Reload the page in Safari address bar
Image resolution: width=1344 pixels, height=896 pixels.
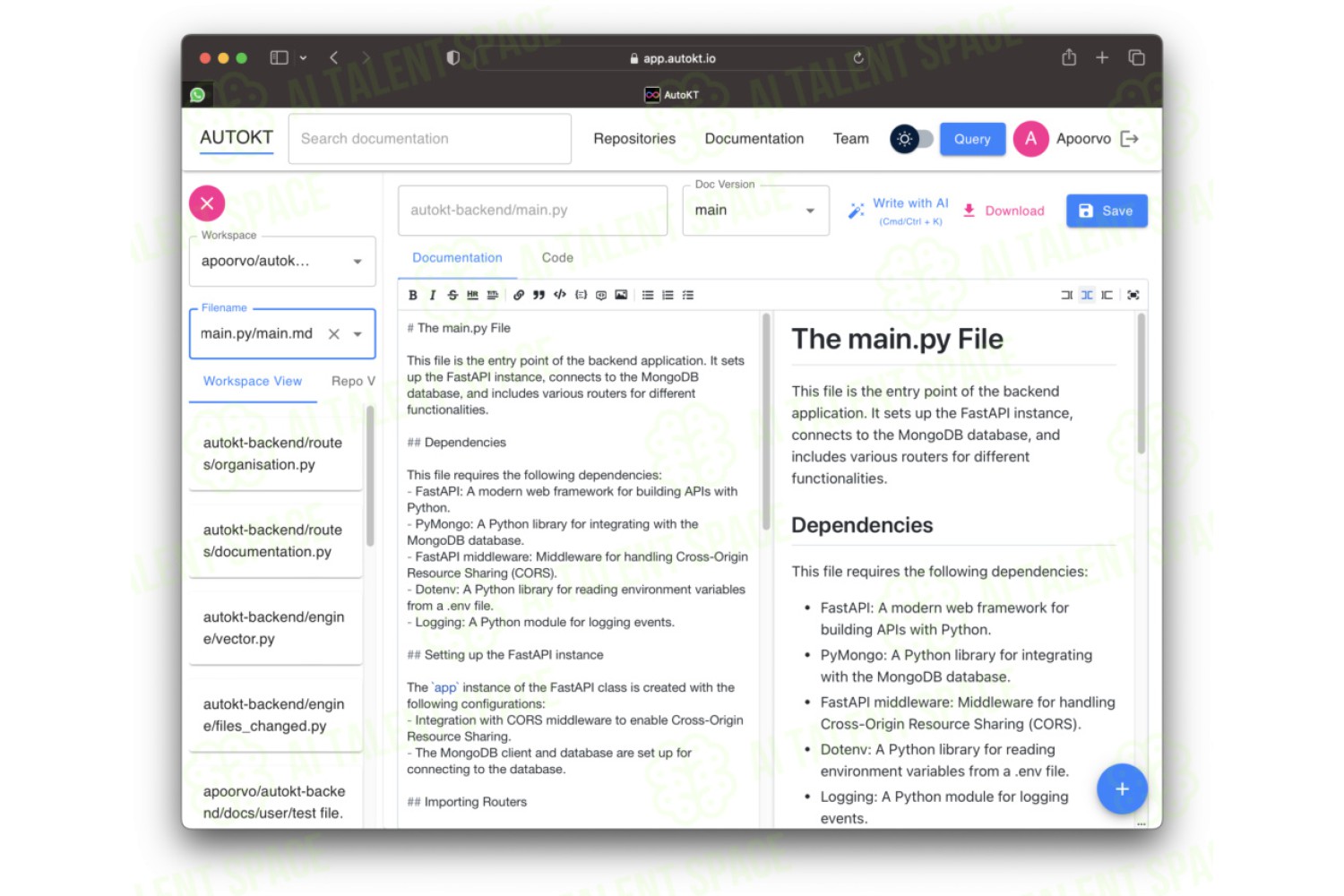coord(858,58)
